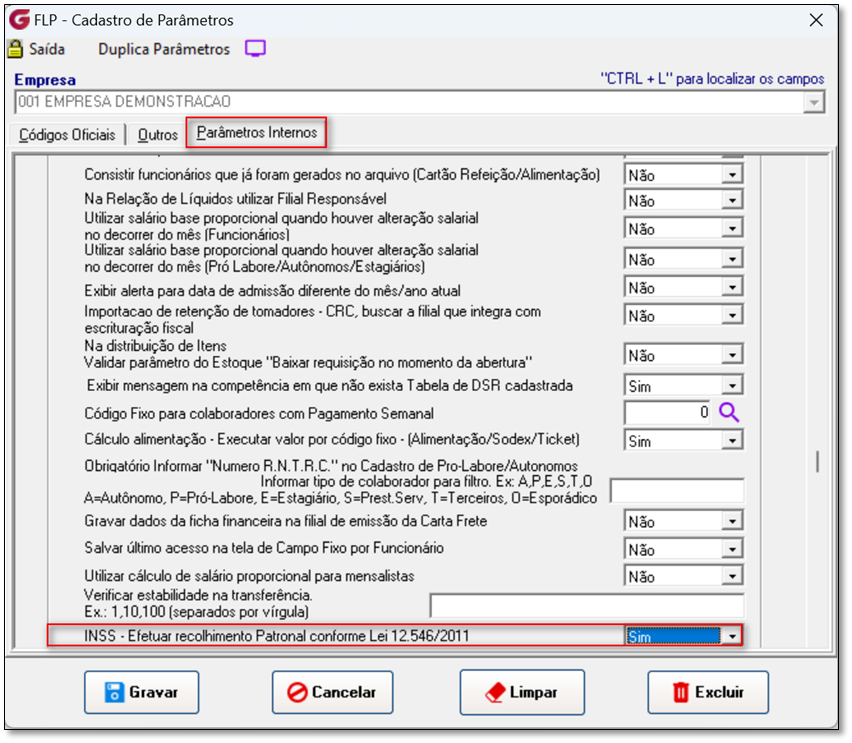Open salário base proporcional (Funcionários) dropdown
This screenshot has width=852, height=743.
click(732, 228)
